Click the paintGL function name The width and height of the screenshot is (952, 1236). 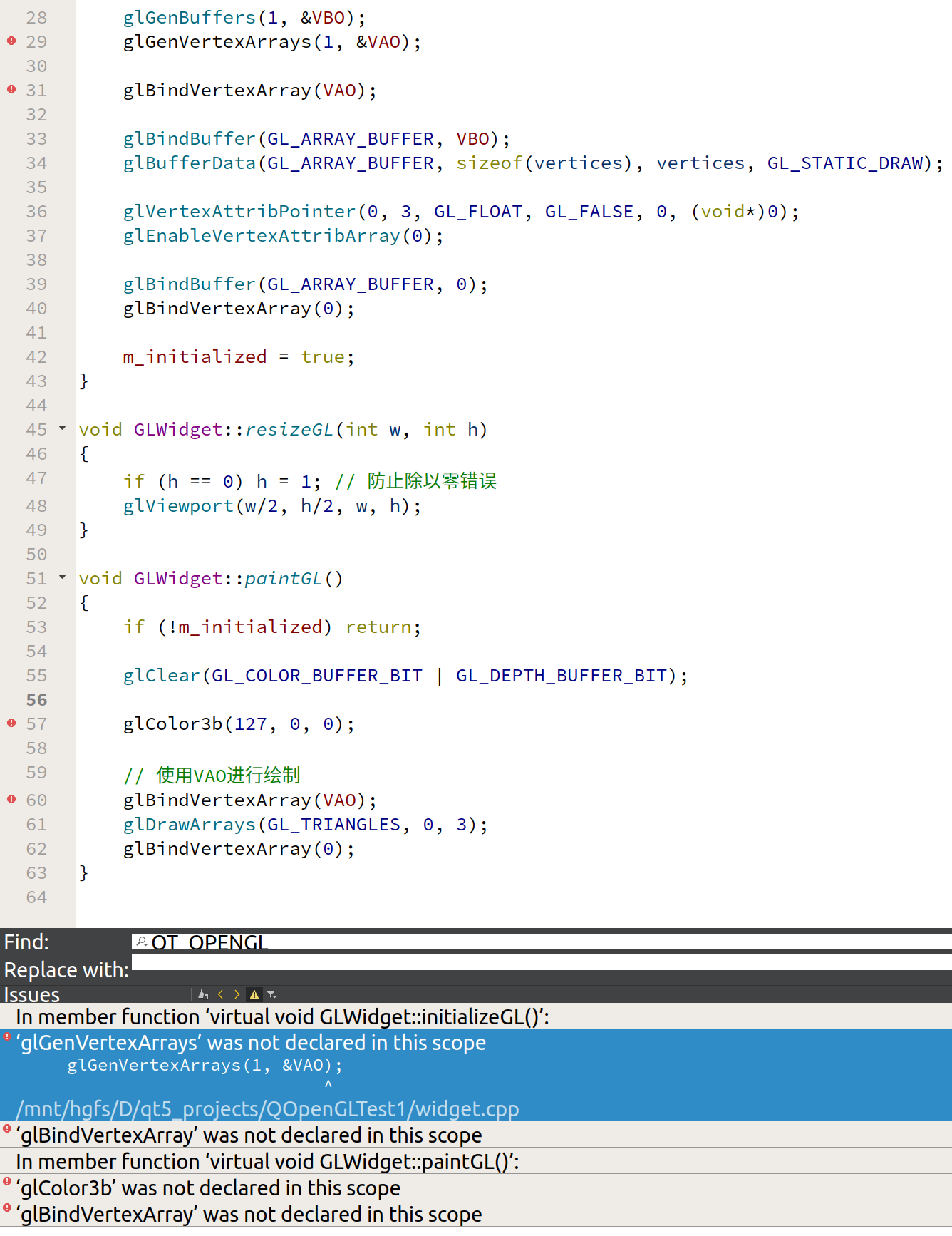(x=284, y=579)
